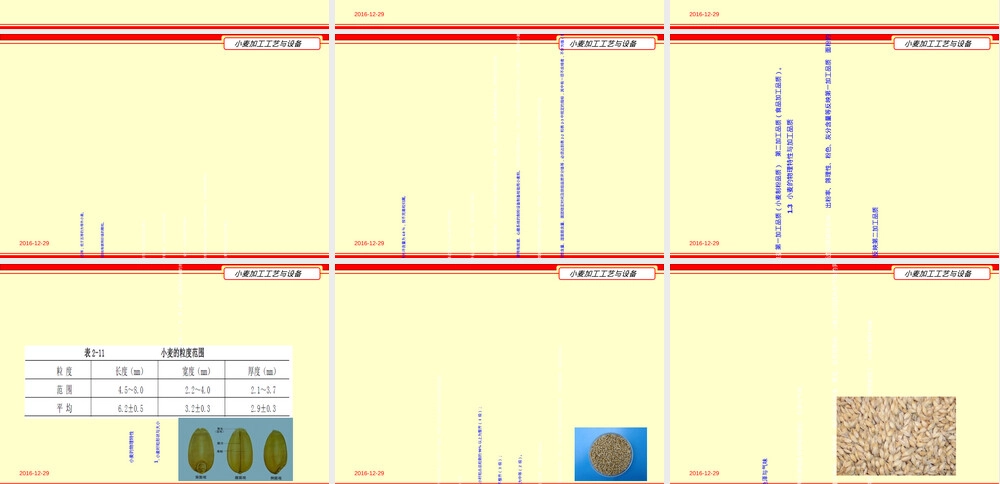
Task: Click rotated line '第一加工品质（小麦制粉品质）'
Action: click(778, 210)
